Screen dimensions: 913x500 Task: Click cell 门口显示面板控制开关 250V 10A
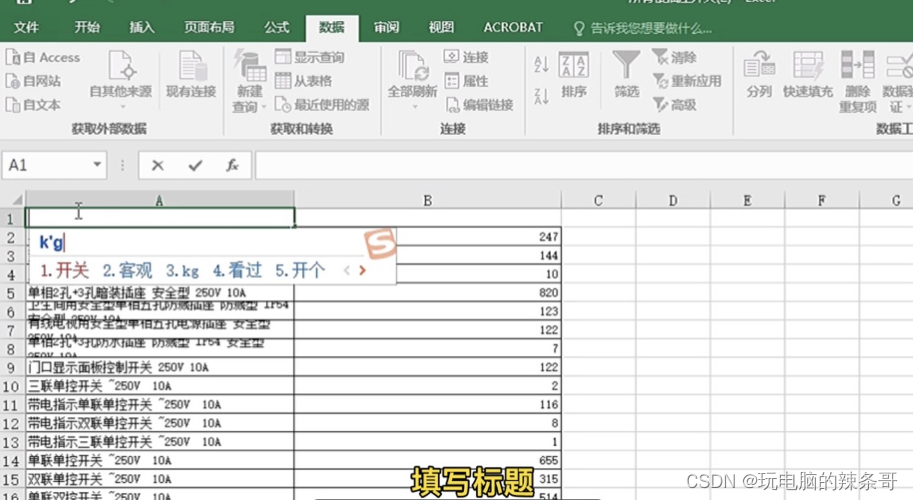[x=160, y=367]
